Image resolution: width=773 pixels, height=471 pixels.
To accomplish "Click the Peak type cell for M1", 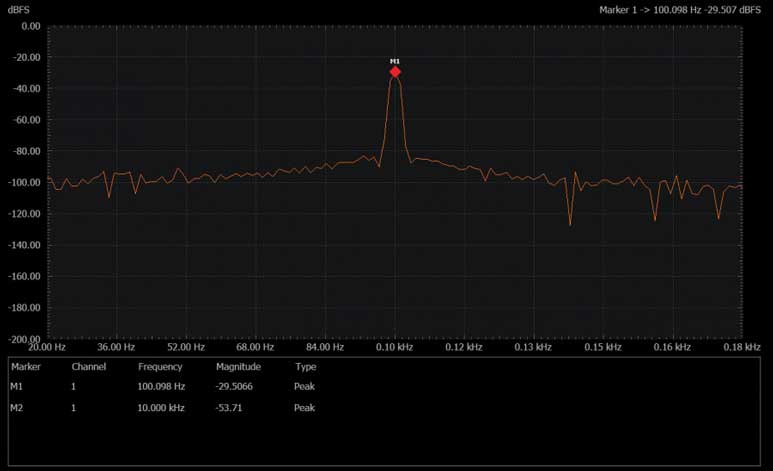I will pos(305,386).
